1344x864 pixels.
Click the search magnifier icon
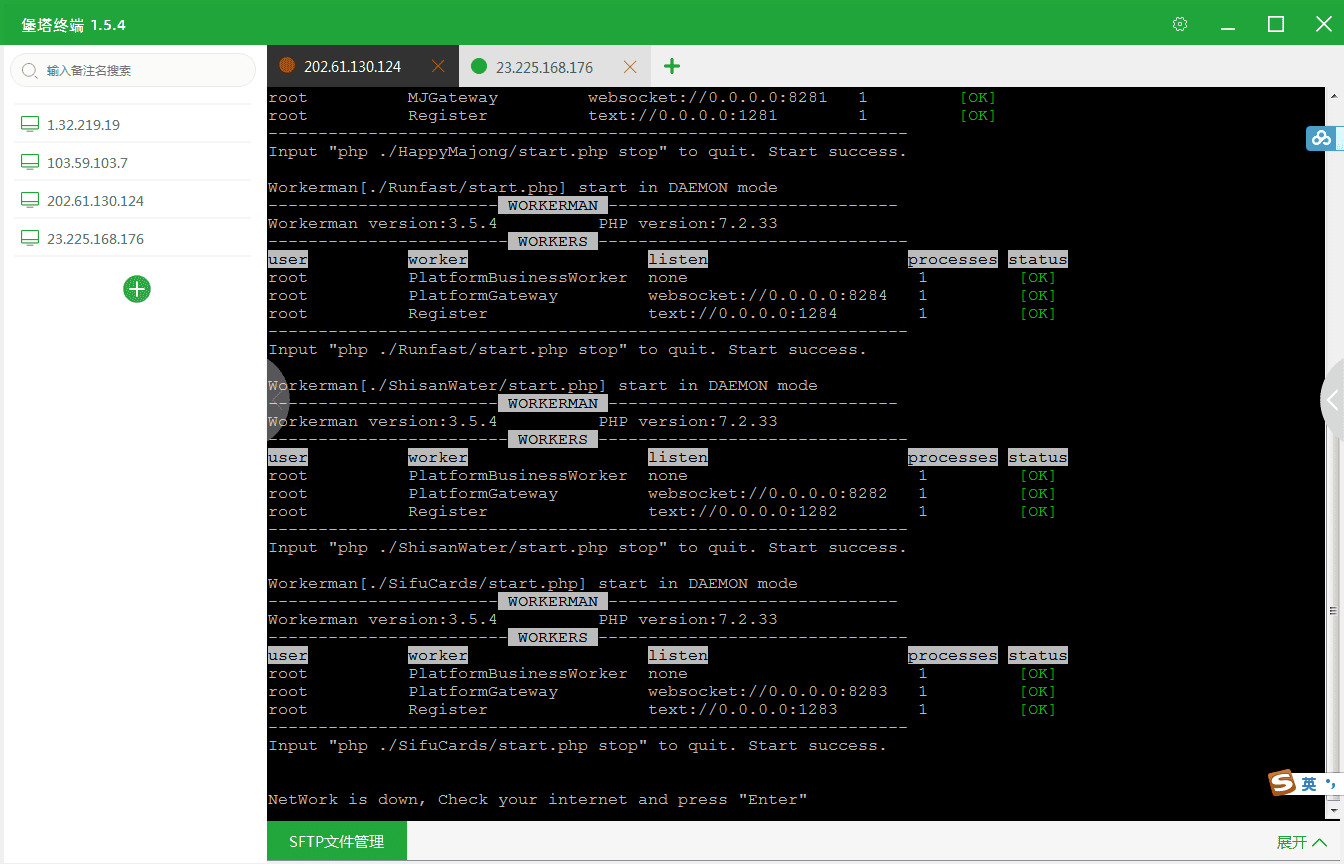click(29, 71)
